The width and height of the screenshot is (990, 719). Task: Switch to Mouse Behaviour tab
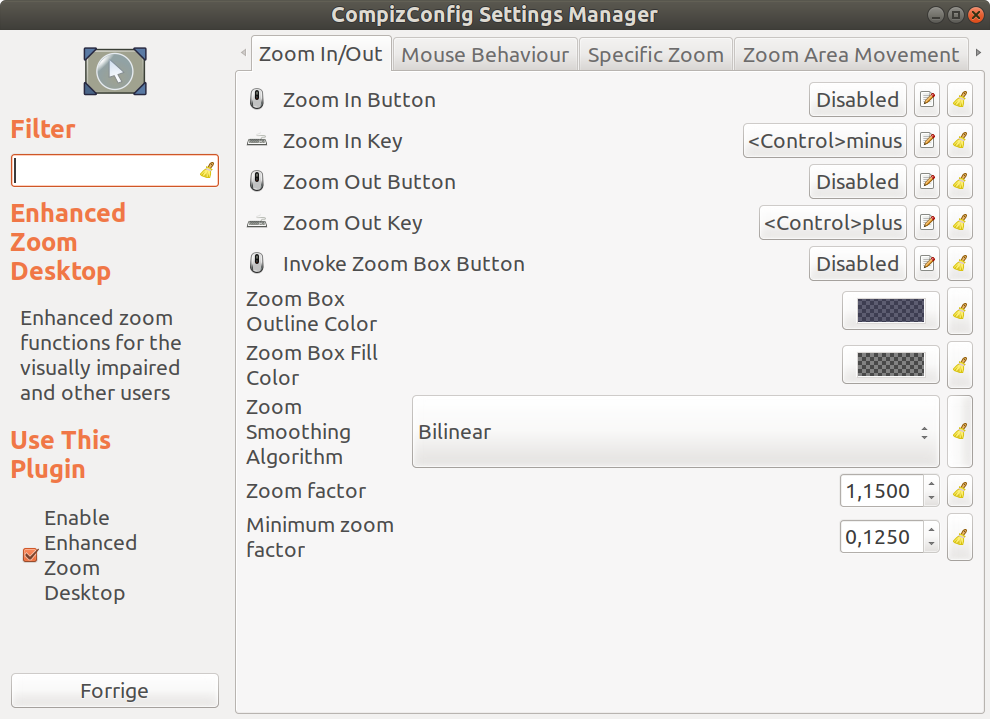point(485,55)
